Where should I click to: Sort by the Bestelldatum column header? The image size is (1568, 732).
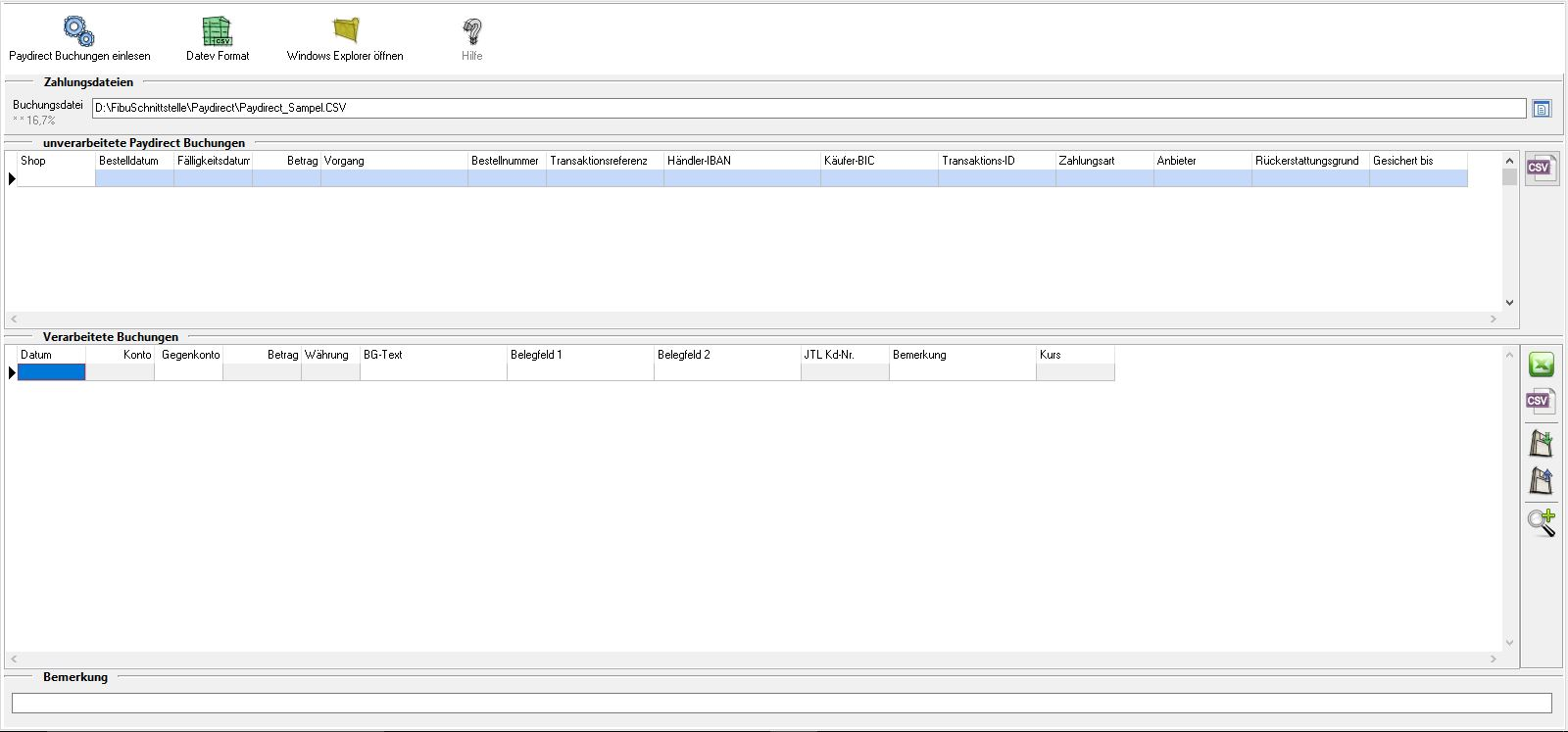tap(134, 161)
